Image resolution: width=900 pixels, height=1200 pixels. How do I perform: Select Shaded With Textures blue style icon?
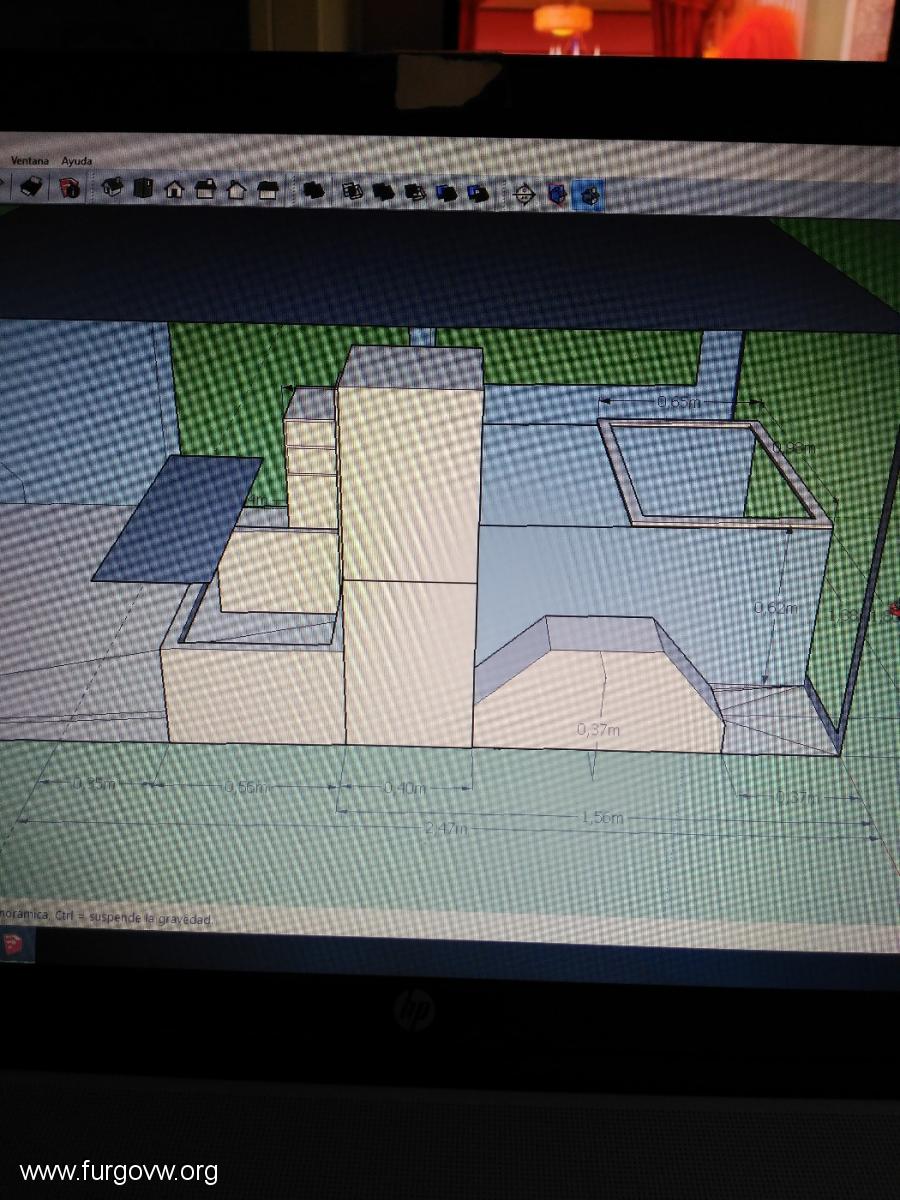pyautogui.click(x=446, y=192)
